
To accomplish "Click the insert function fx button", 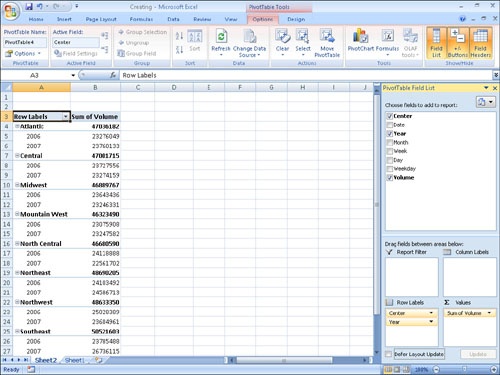I will pyautogui.click(x=113, y=75).
